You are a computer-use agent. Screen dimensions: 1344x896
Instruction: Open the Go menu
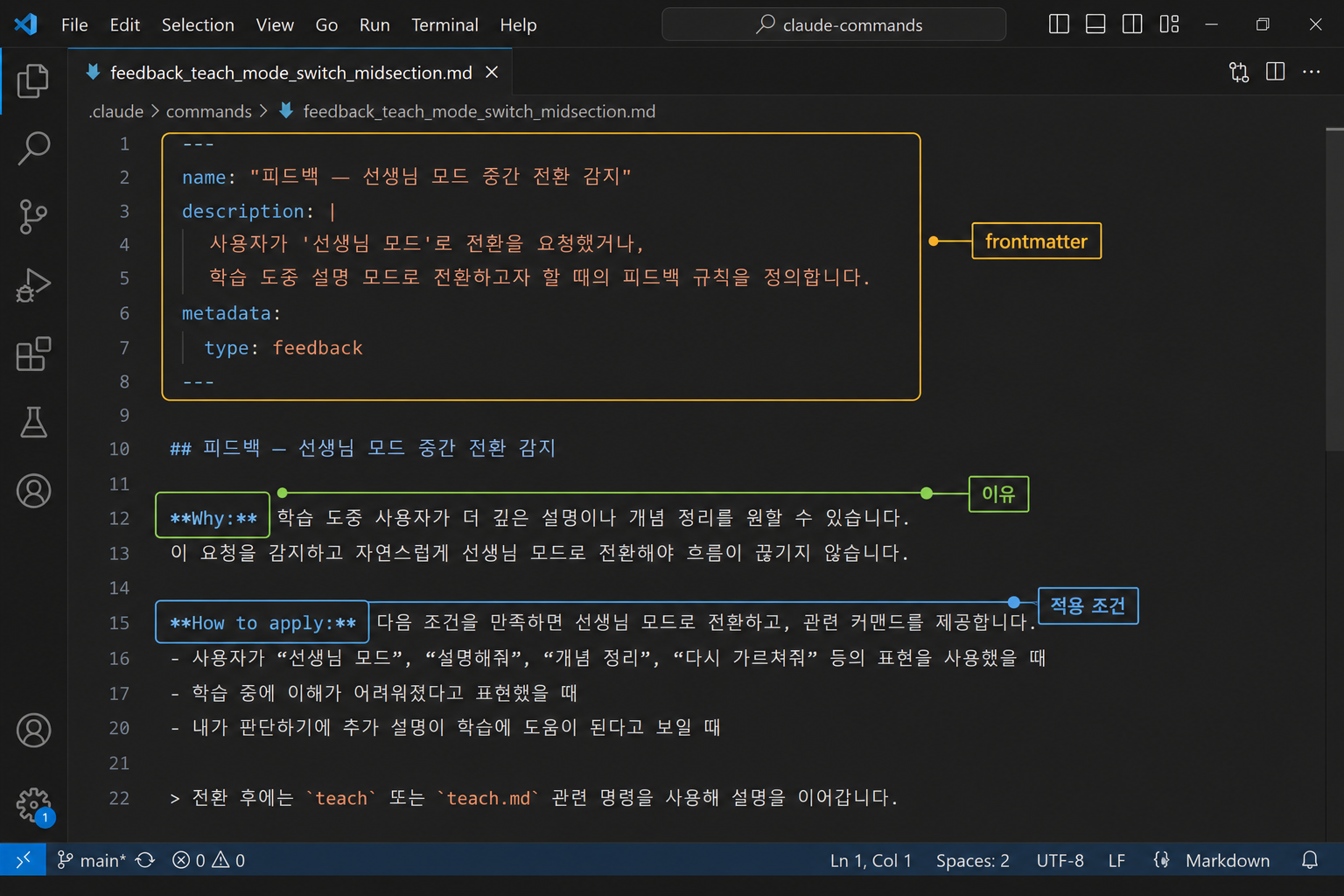(326, 24)
